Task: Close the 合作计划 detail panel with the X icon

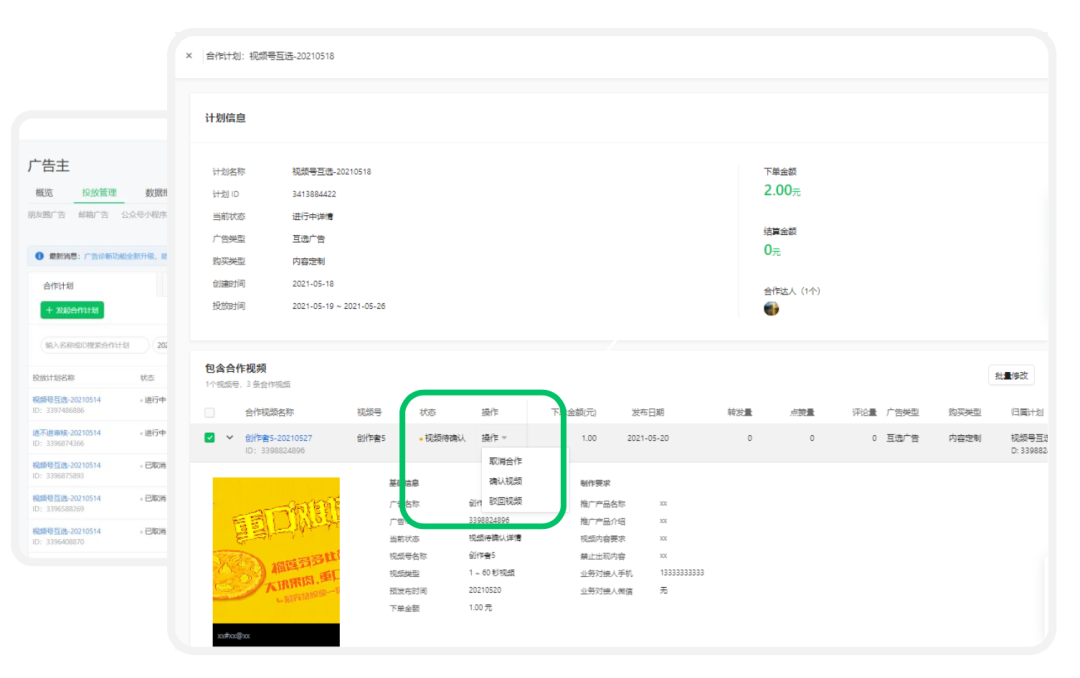Action: coord(189,56)
